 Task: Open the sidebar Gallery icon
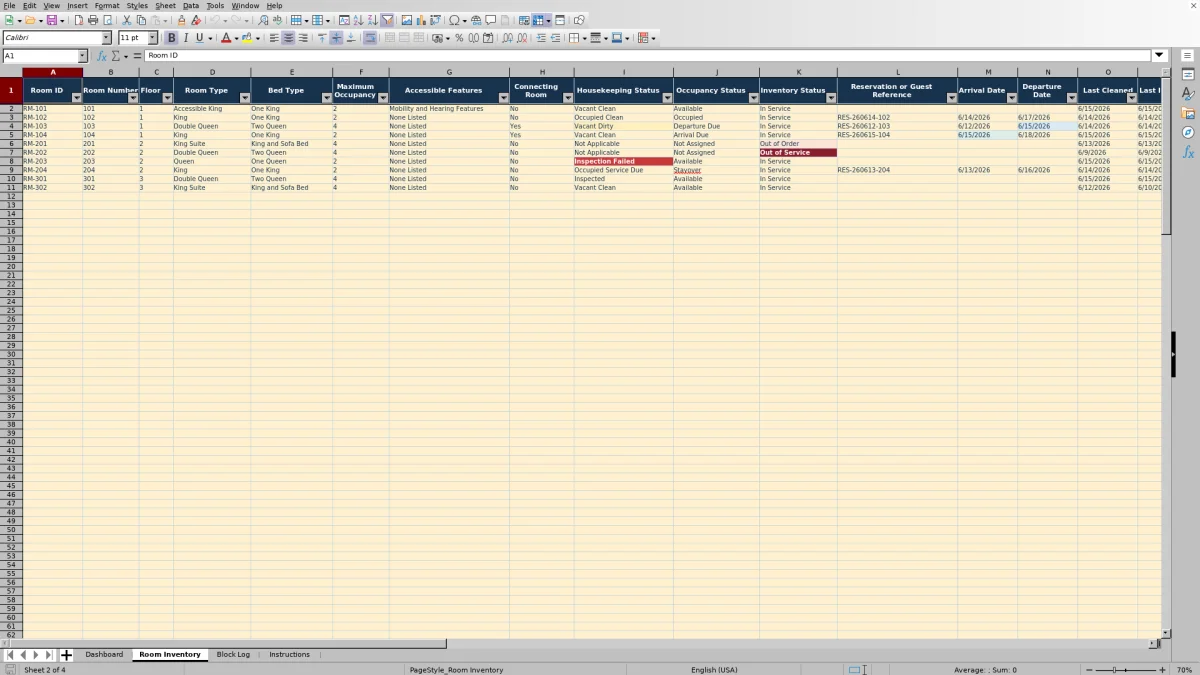(1188, 113)
